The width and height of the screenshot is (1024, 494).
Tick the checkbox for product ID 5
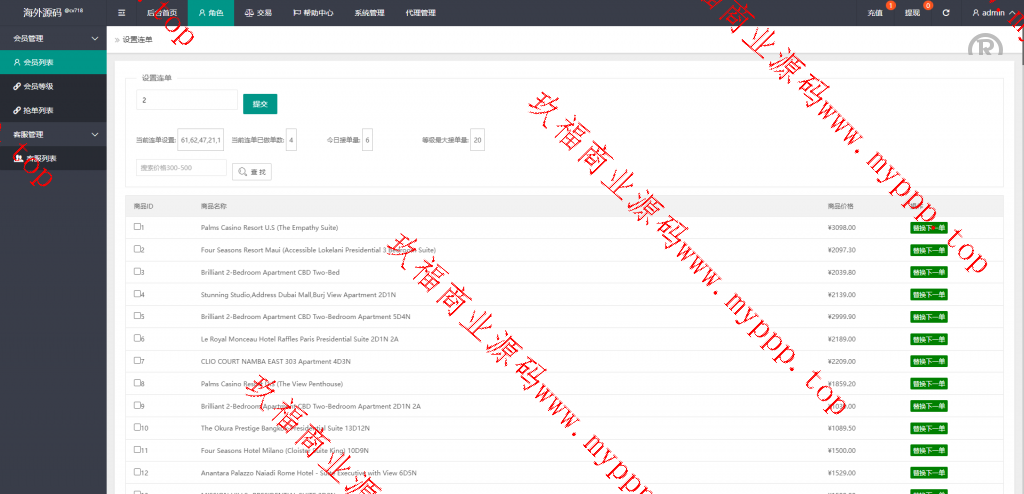[x=138, y=316]
